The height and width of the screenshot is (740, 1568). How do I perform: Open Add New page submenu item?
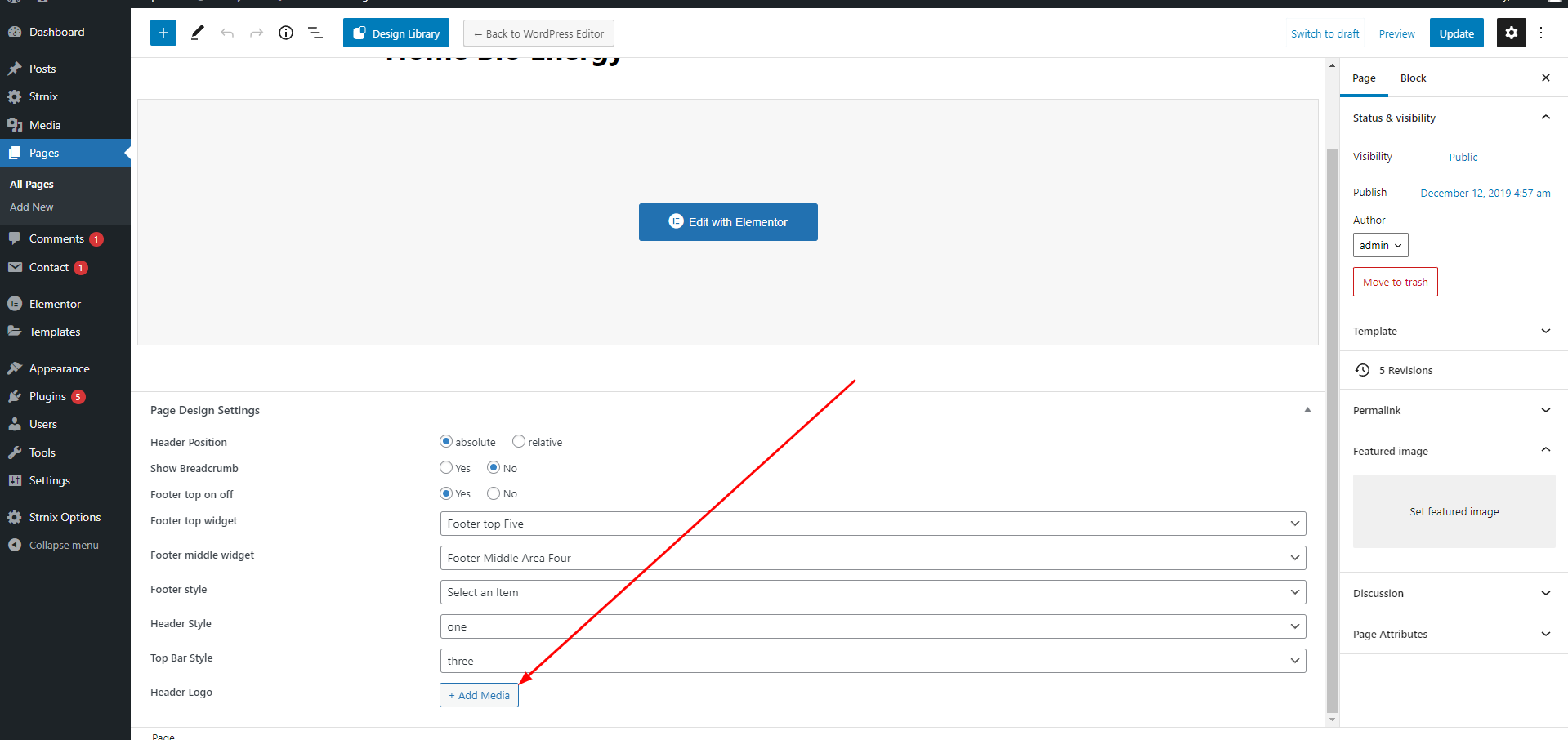click(32, 207)
